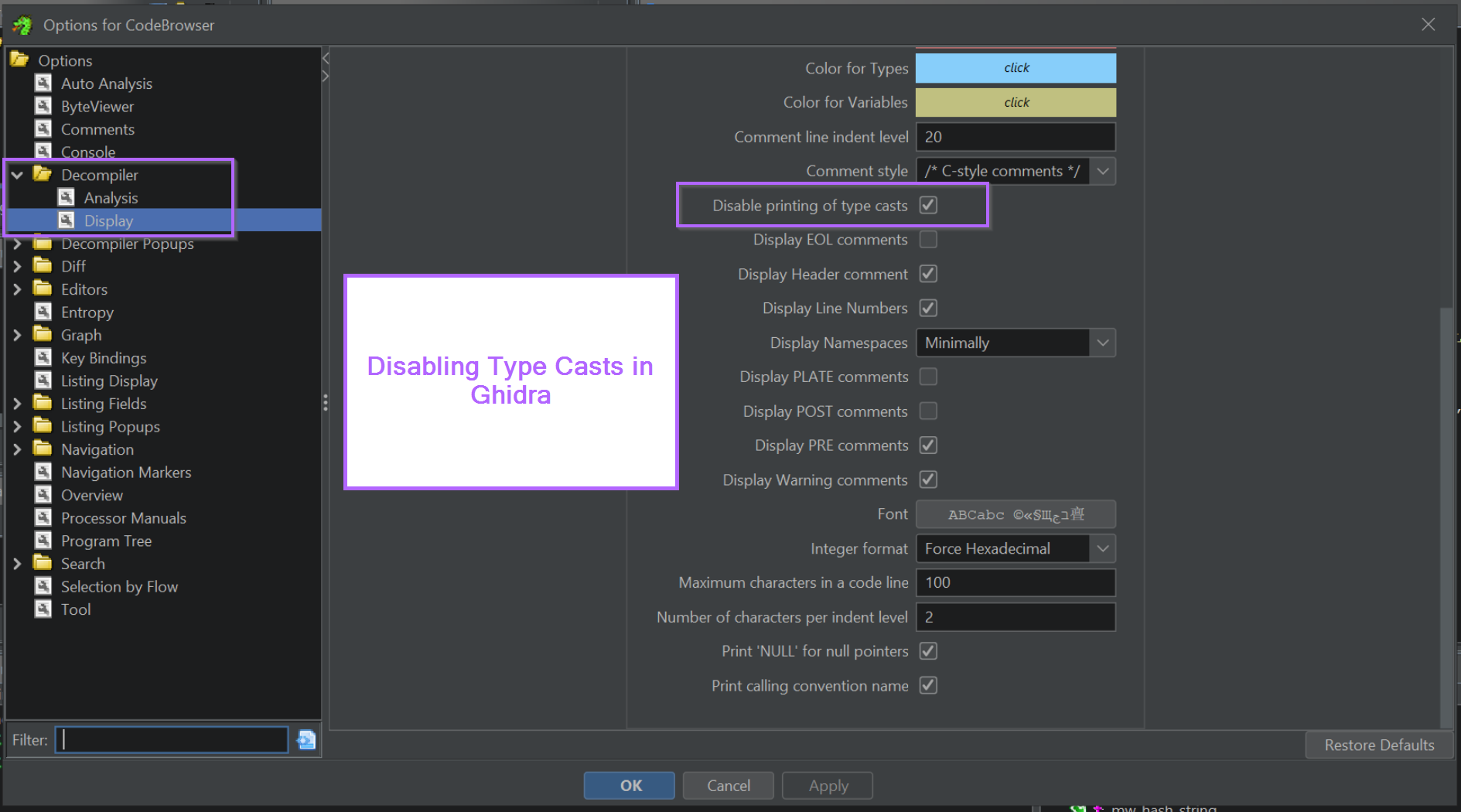The width and height of the screenshot is (1461, 812).
Task: Click Number of characters per indent level field
Action: pos(1016,617)
